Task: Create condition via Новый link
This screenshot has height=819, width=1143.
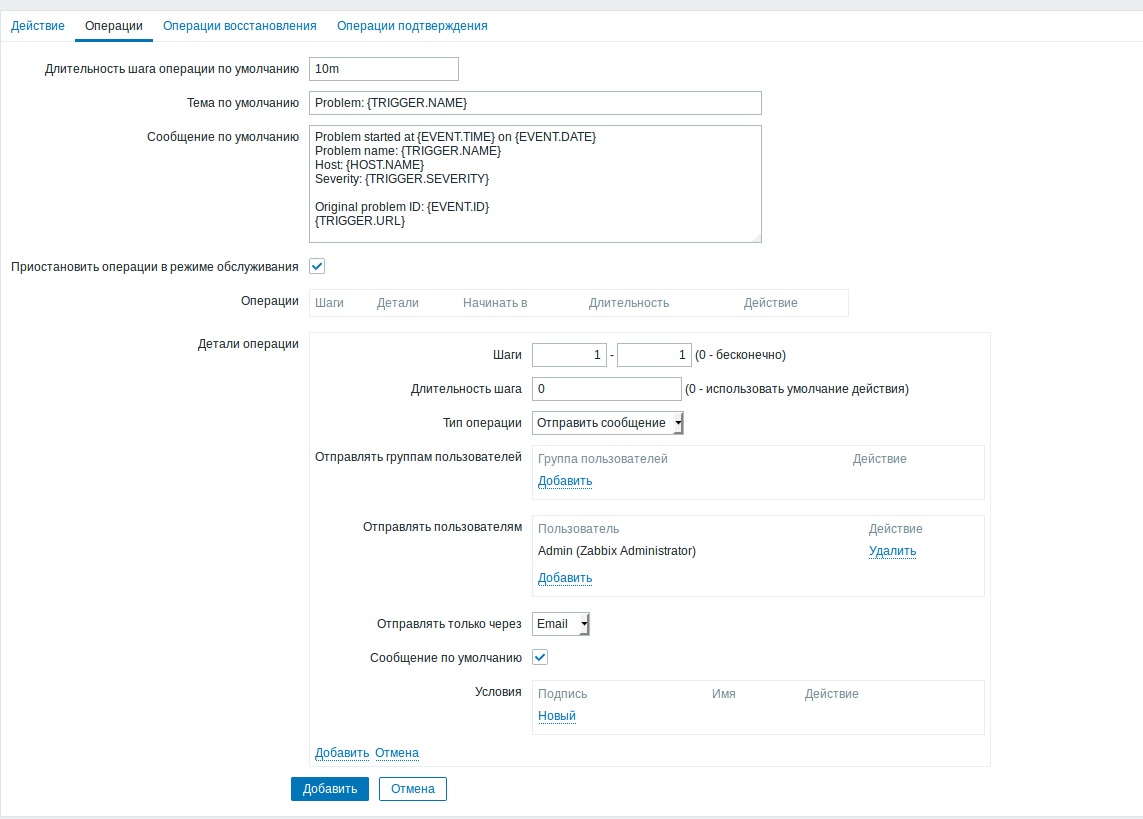Action: [556, 715]
